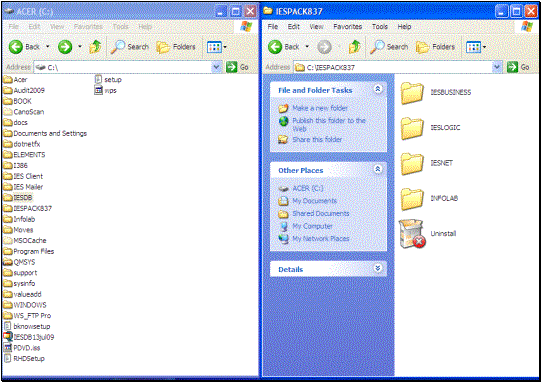Select the INFOLAB folder icon

(x=412, y=199)
